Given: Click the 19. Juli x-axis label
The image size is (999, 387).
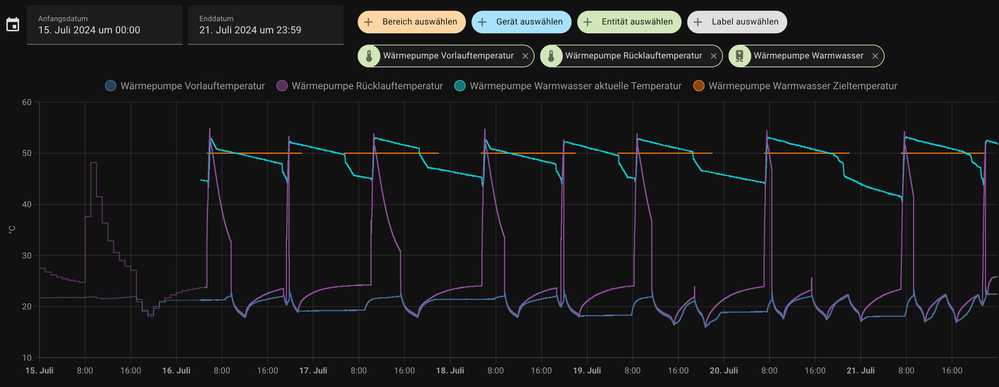Looking at the screenshot, I should click(x=587, y=370).
